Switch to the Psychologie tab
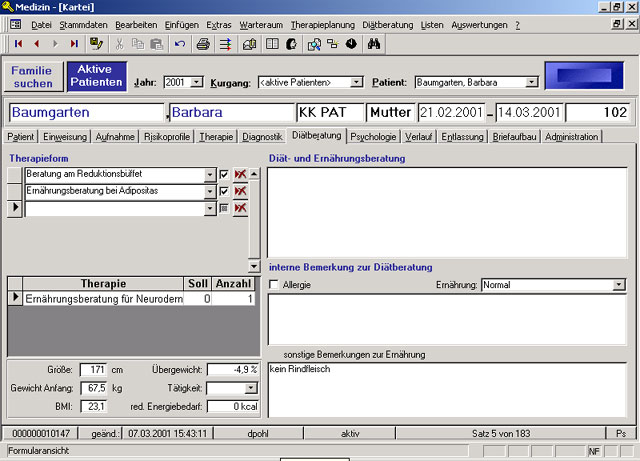 (373, 137)
